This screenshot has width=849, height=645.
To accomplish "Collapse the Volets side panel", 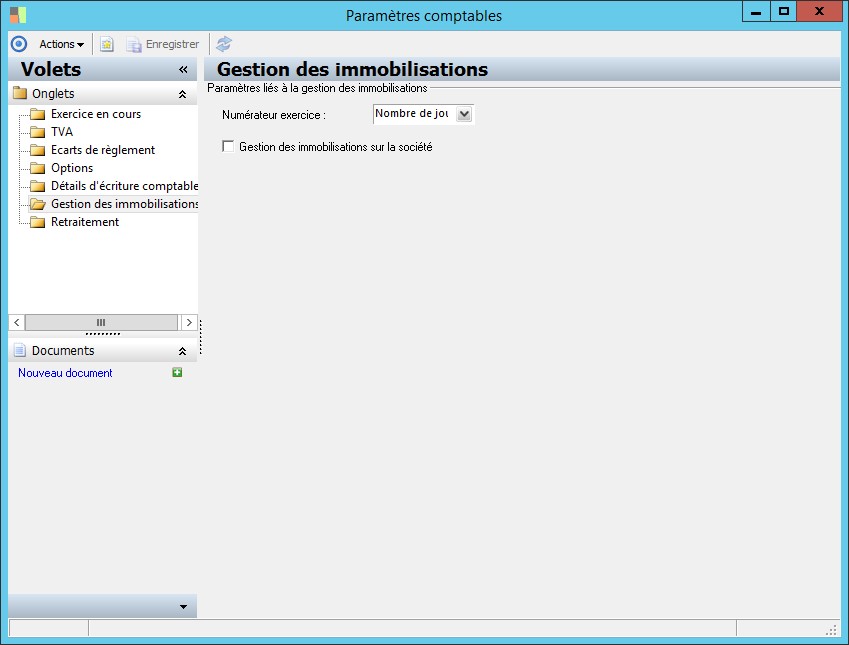I will [x=183, y=69].
